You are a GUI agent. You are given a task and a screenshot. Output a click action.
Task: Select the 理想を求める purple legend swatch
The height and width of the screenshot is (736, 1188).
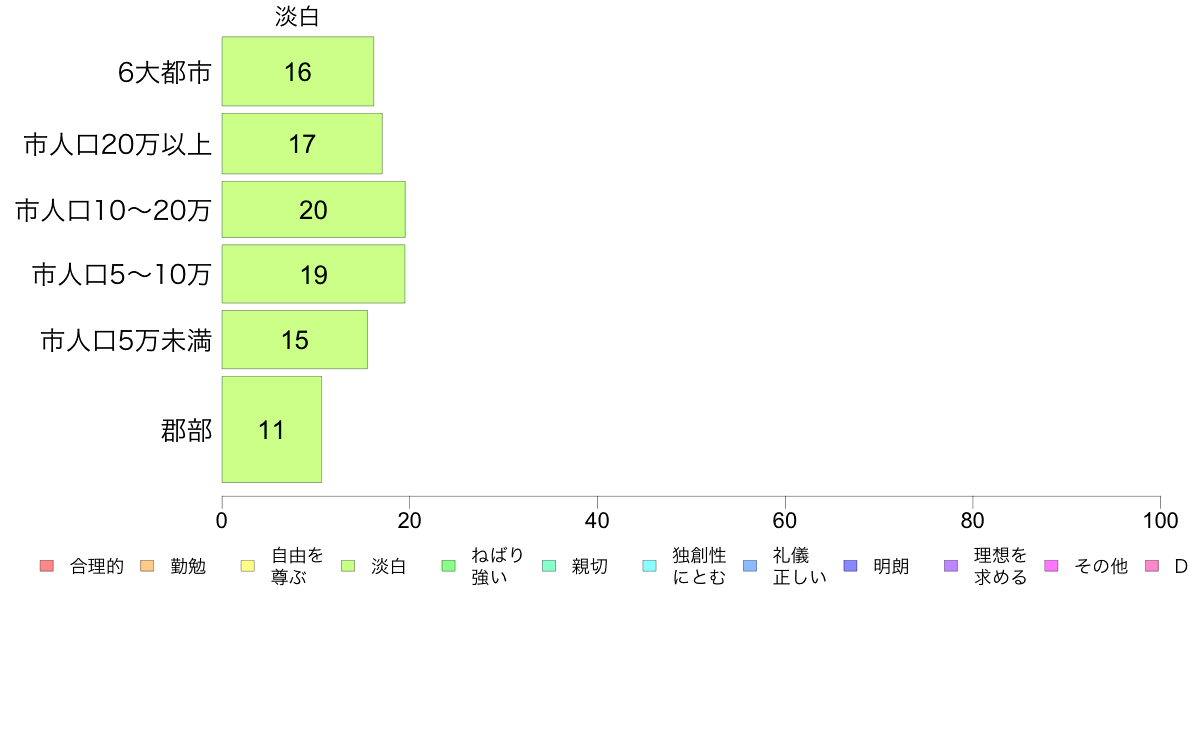pos(951,566)
